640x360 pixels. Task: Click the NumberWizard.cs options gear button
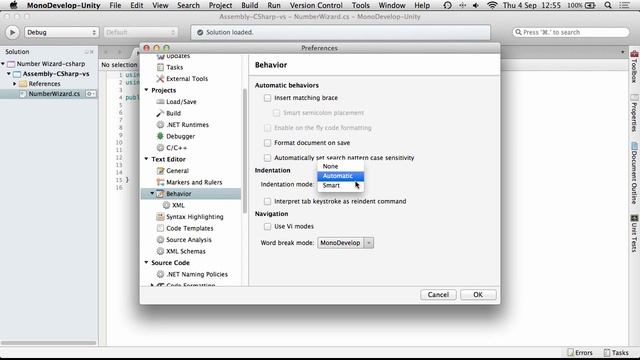pyautogui.click(x=91, y=94)
